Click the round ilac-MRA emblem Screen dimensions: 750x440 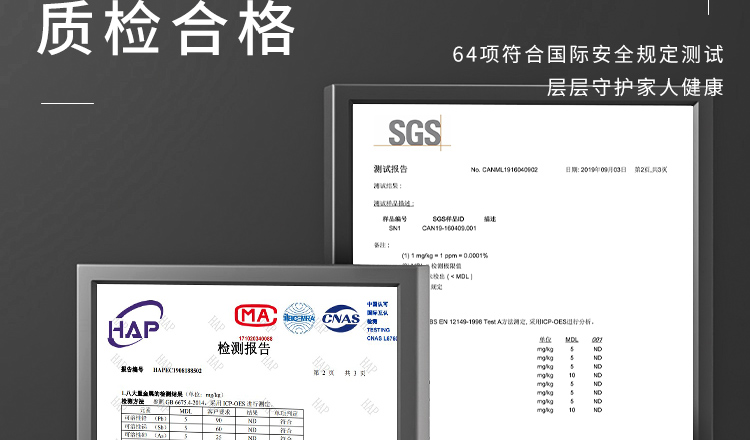tap(299, 318)
